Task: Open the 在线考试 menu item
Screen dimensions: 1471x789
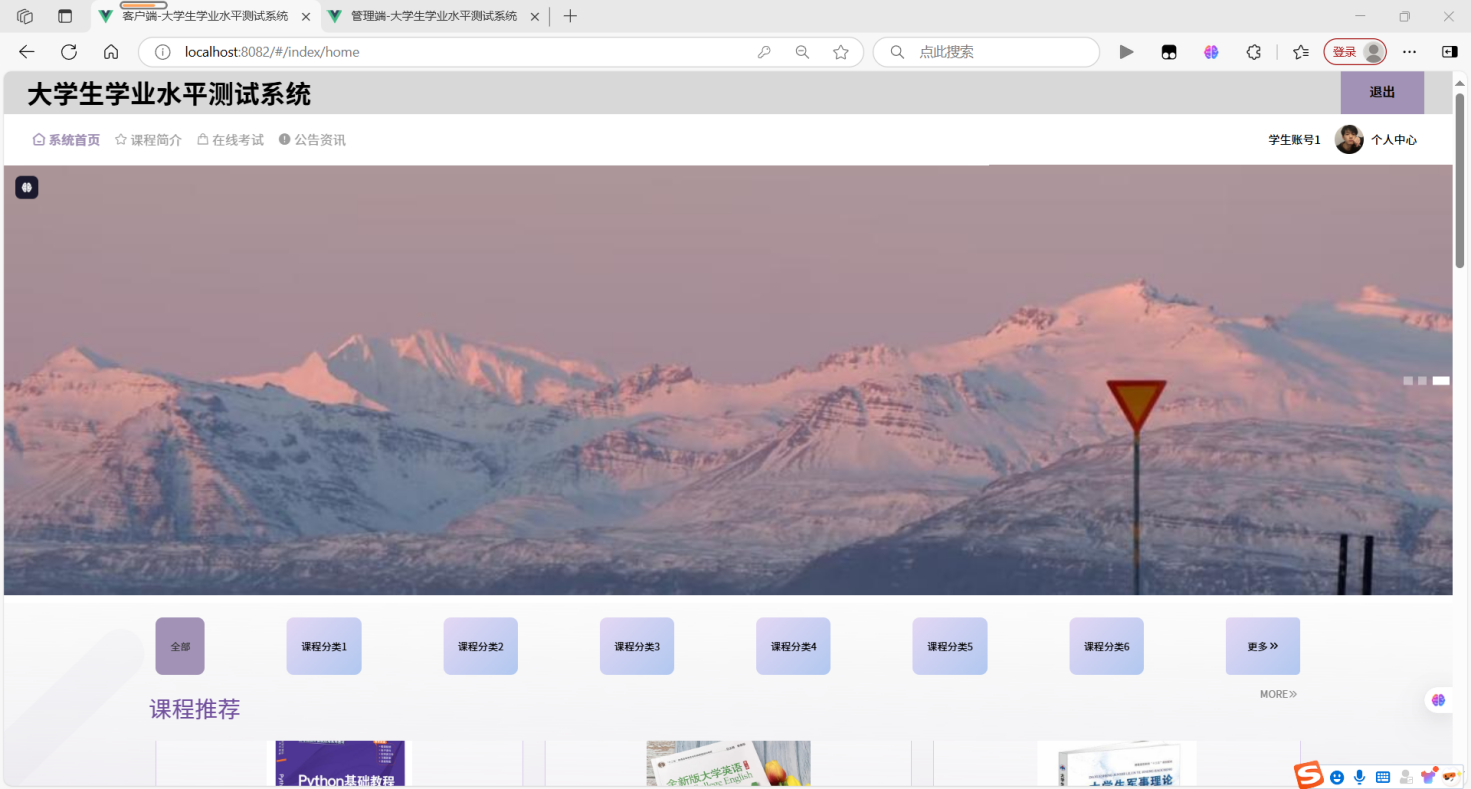Action: (230, 140)
